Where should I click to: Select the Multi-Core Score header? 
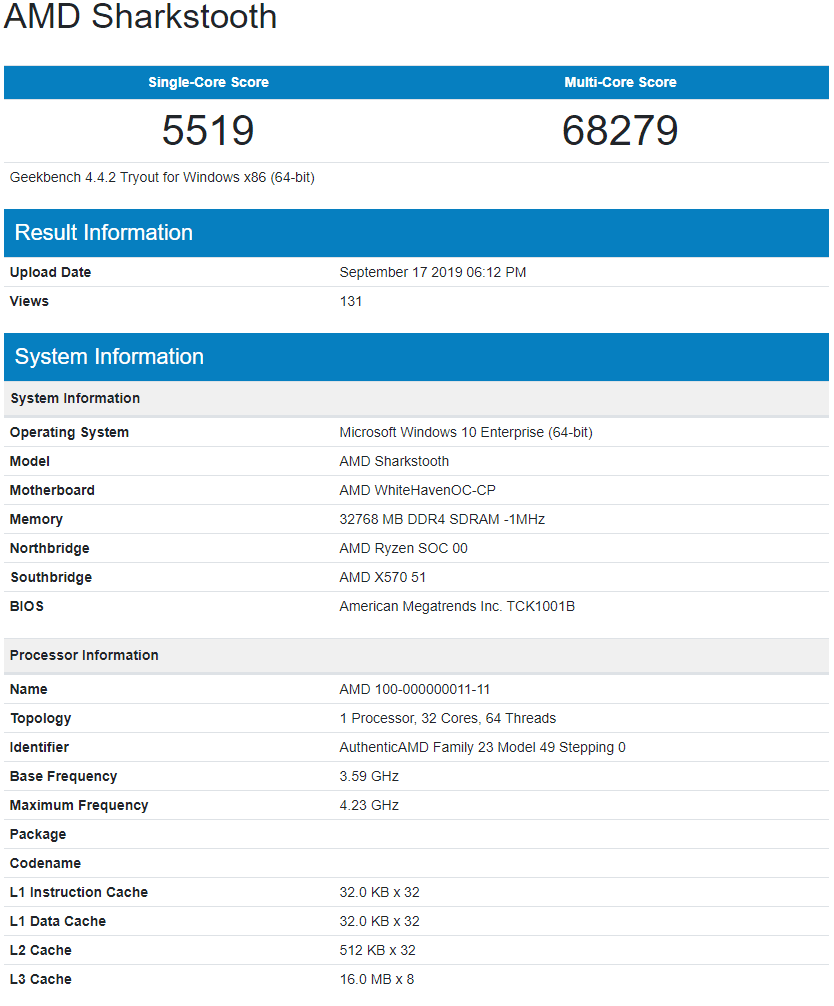click(x=620, y=82)
